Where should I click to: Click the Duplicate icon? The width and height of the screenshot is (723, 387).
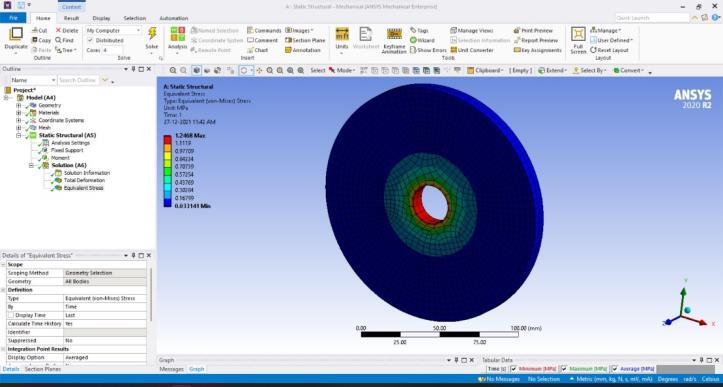pos(16,34)
